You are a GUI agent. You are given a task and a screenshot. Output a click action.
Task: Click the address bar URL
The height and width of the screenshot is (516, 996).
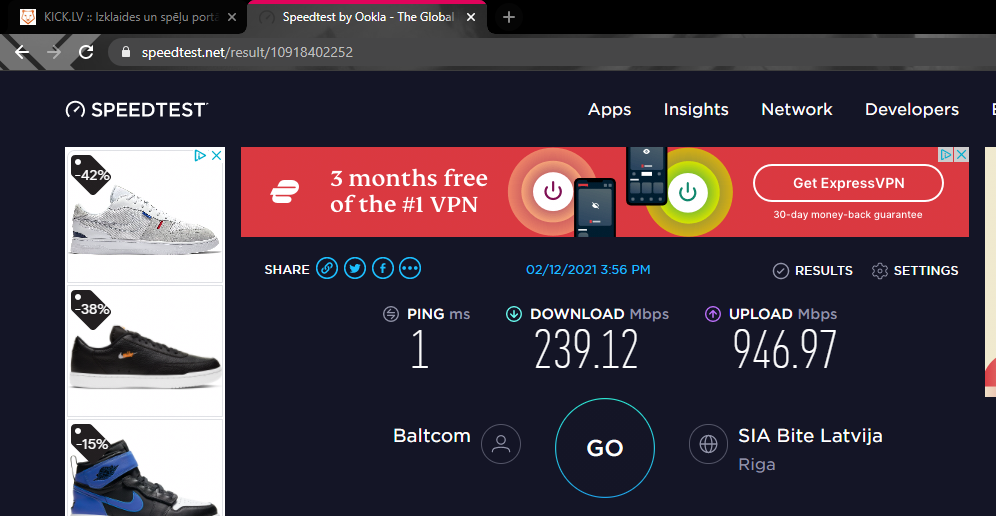pos(247,52)
